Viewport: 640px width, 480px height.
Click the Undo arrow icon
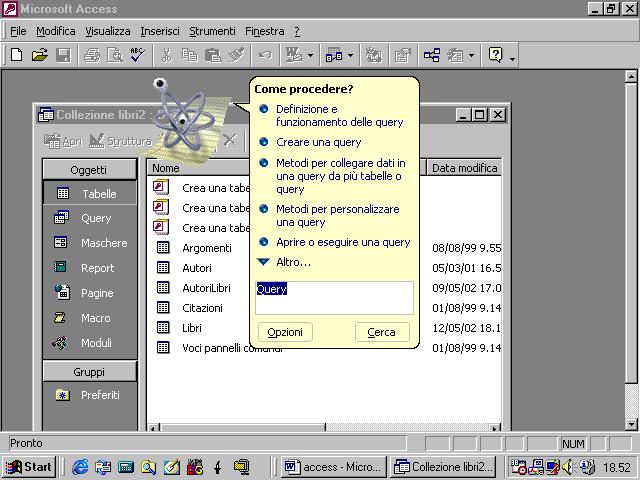265,55
